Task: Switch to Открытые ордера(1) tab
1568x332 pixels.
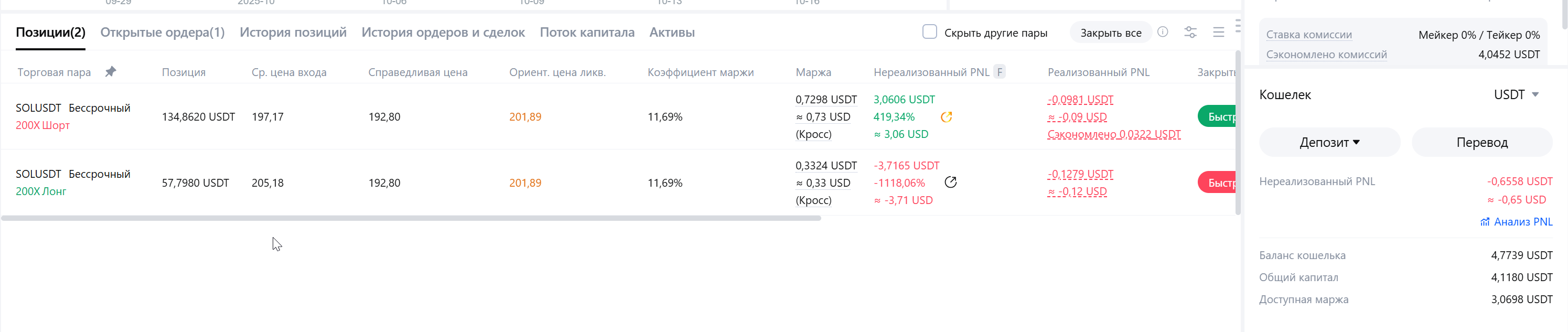Action: 162,33
